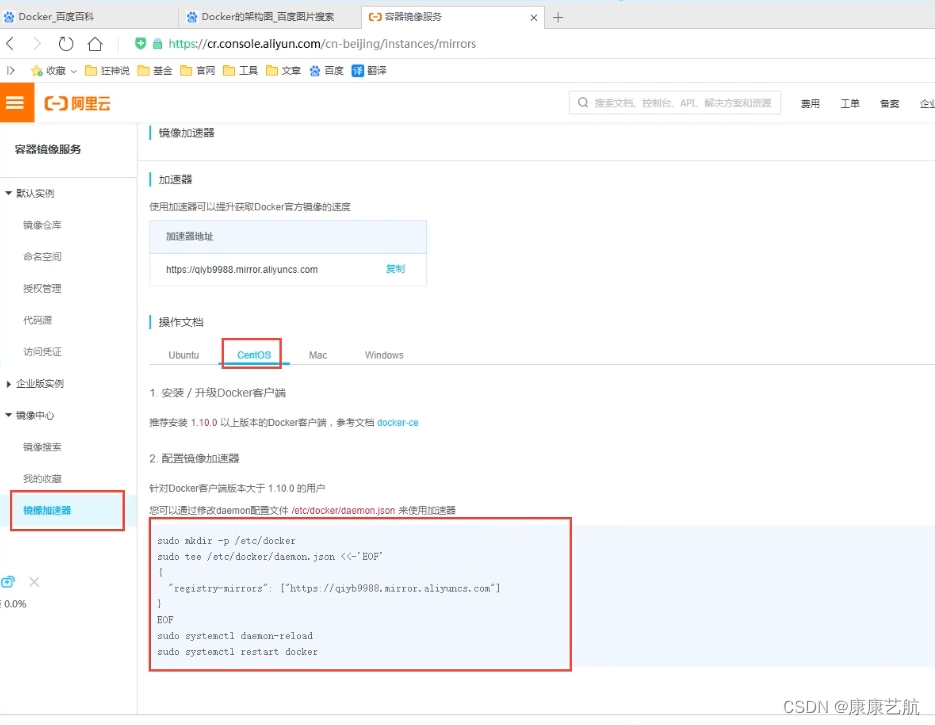
Task: Click 备案 in top navigation
Action: [890, 103]
